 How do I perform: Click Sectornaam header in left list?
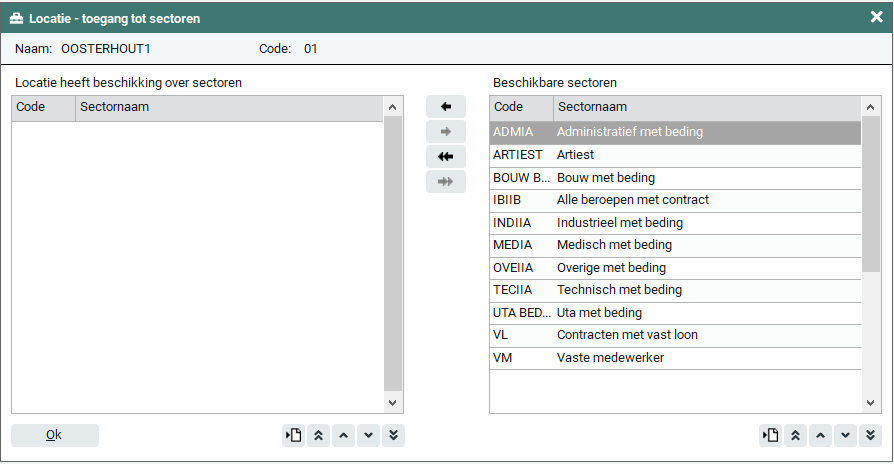(228, 108)
